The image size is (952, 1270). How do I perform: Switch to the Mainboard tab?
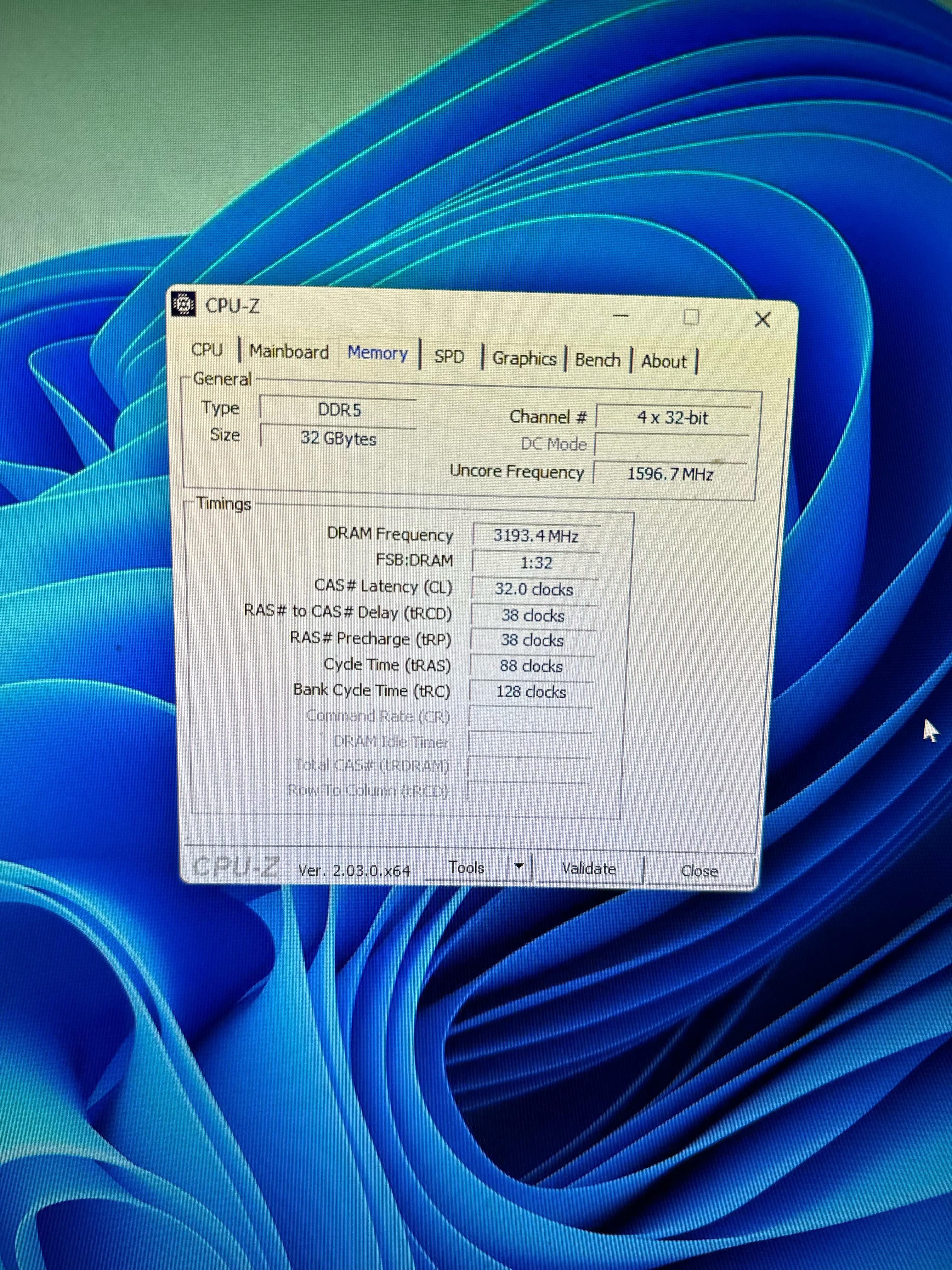(289, 352)
